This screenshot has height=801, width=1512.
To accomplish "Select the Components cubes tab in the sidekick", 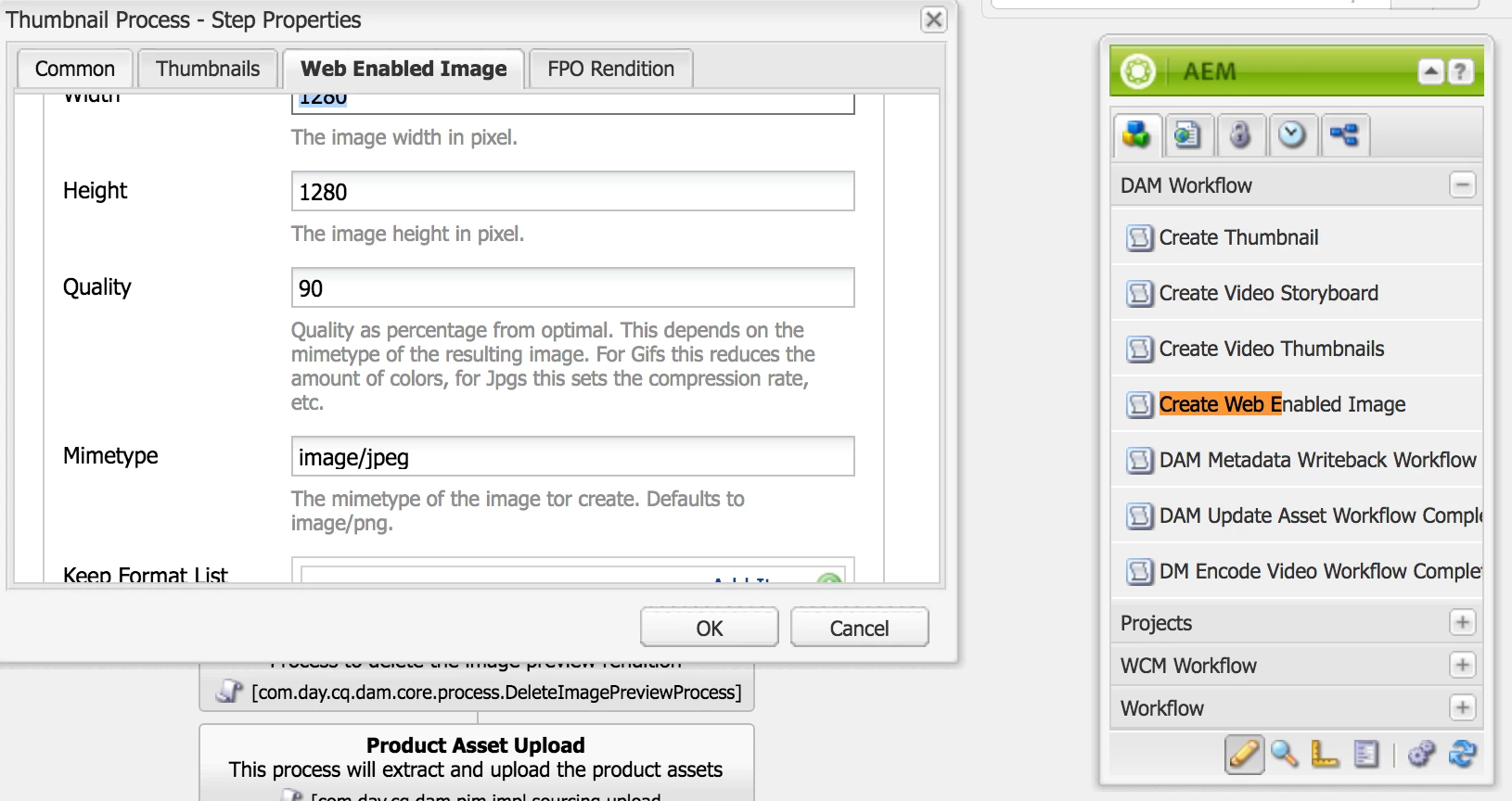I will coord(1136,135).
